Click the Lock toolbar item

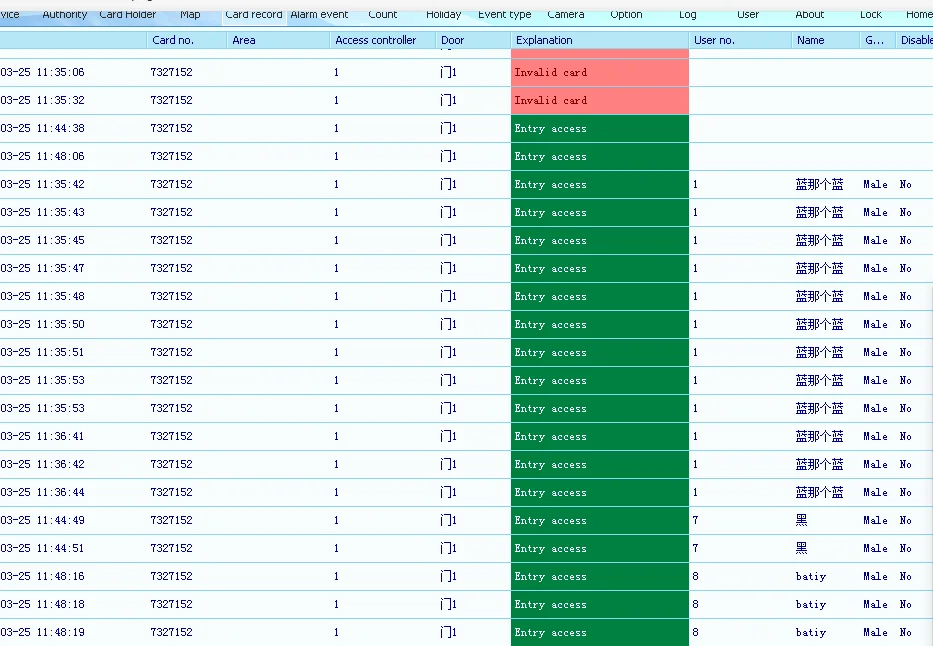[x=870, y=15]
